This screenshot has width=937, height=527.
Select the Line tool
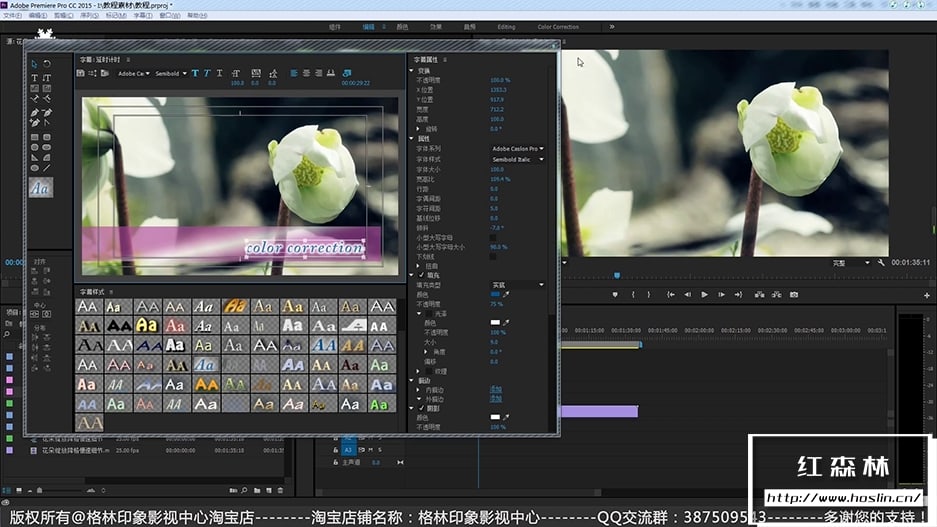47,168
